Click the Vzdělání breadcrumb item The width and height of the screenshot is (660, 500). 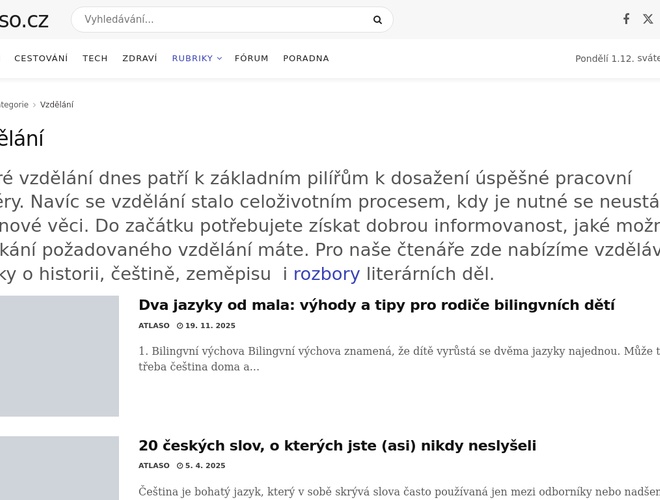57,105
